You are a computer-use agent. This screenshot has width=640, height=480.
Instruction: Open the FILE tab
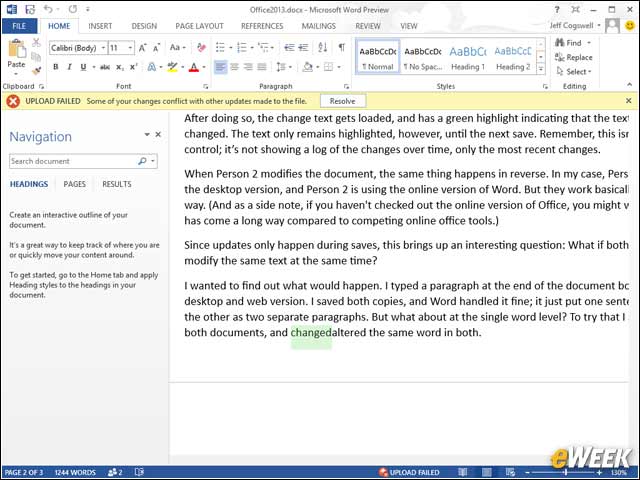(x=19, y=26)
